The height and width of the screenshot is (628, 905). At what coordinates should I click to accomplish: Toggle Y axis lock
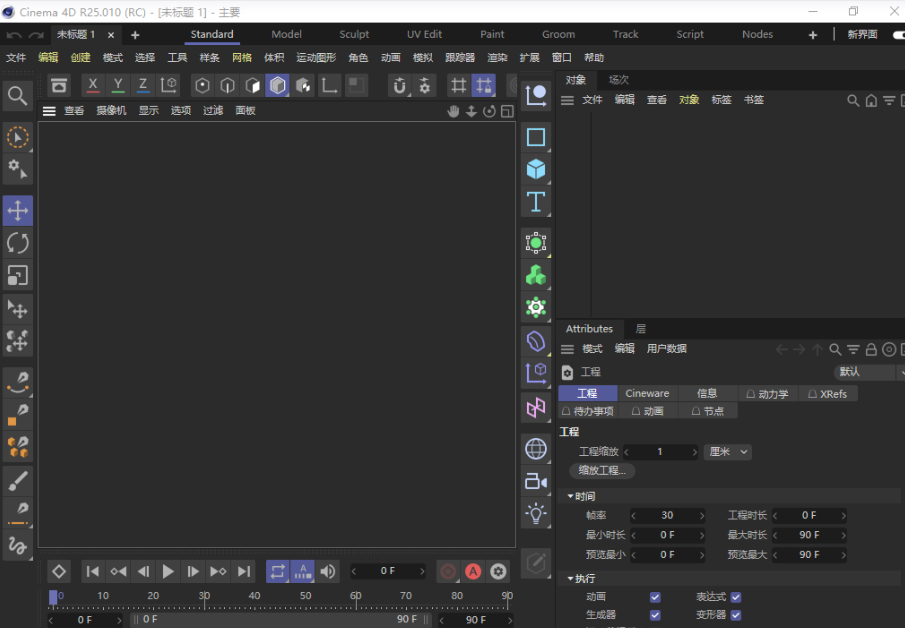pos(118,85)
